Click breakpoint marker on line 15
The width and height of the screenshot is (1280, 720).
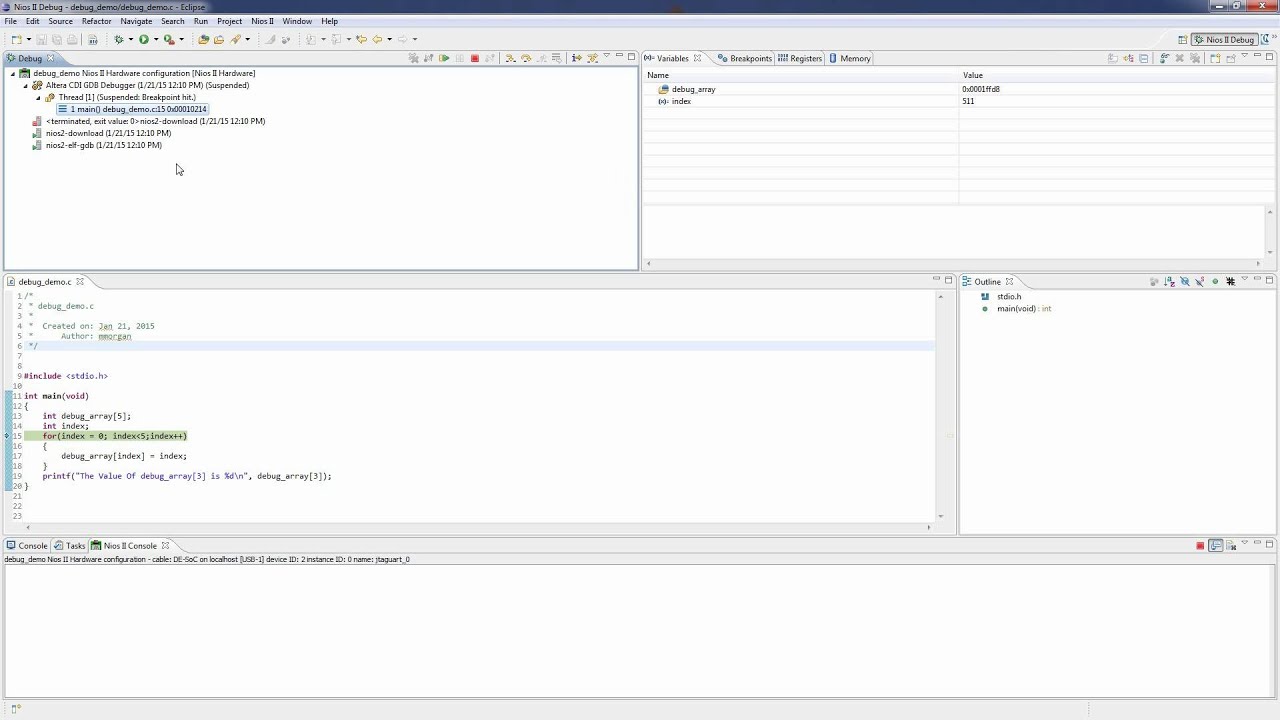[x=7, y=436]
